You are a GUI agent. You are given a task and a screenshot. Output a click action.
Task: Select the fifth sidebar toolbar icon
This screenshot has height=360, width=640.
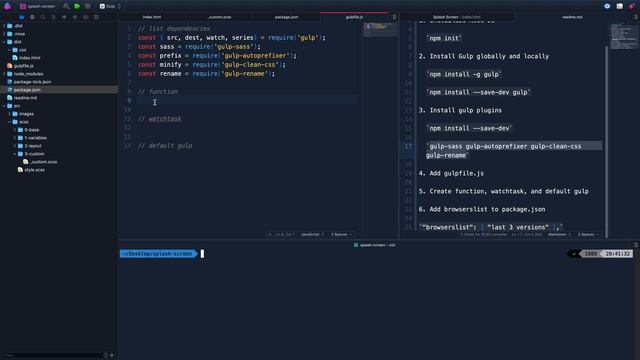(64, 17)
